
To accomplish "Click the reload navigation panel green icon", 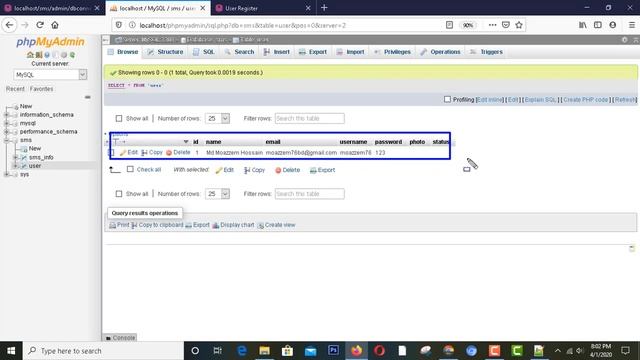I will 72,55.
